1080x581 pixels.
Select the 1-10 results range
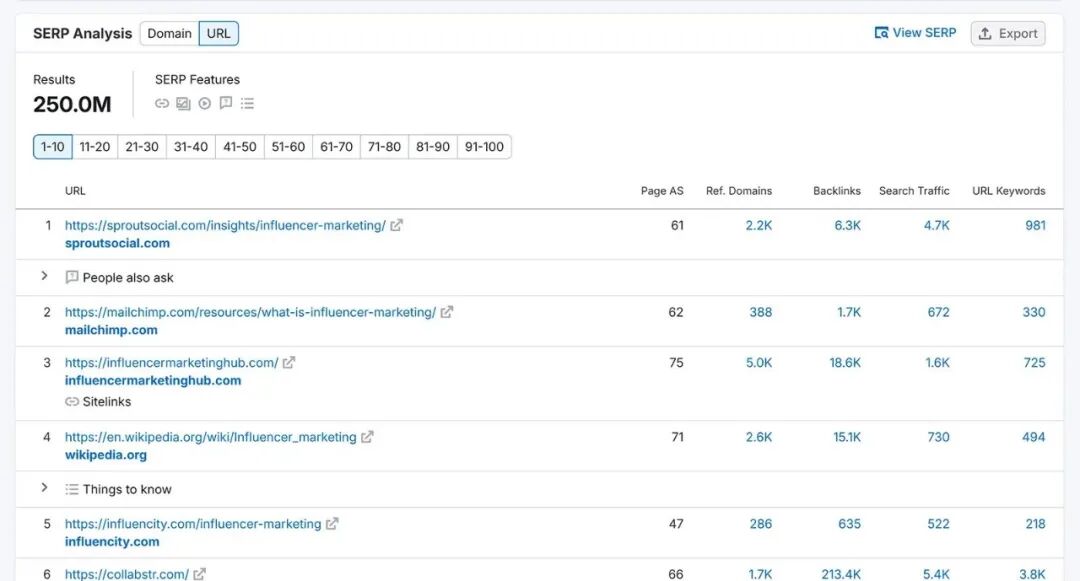click(x=52, y=147)
